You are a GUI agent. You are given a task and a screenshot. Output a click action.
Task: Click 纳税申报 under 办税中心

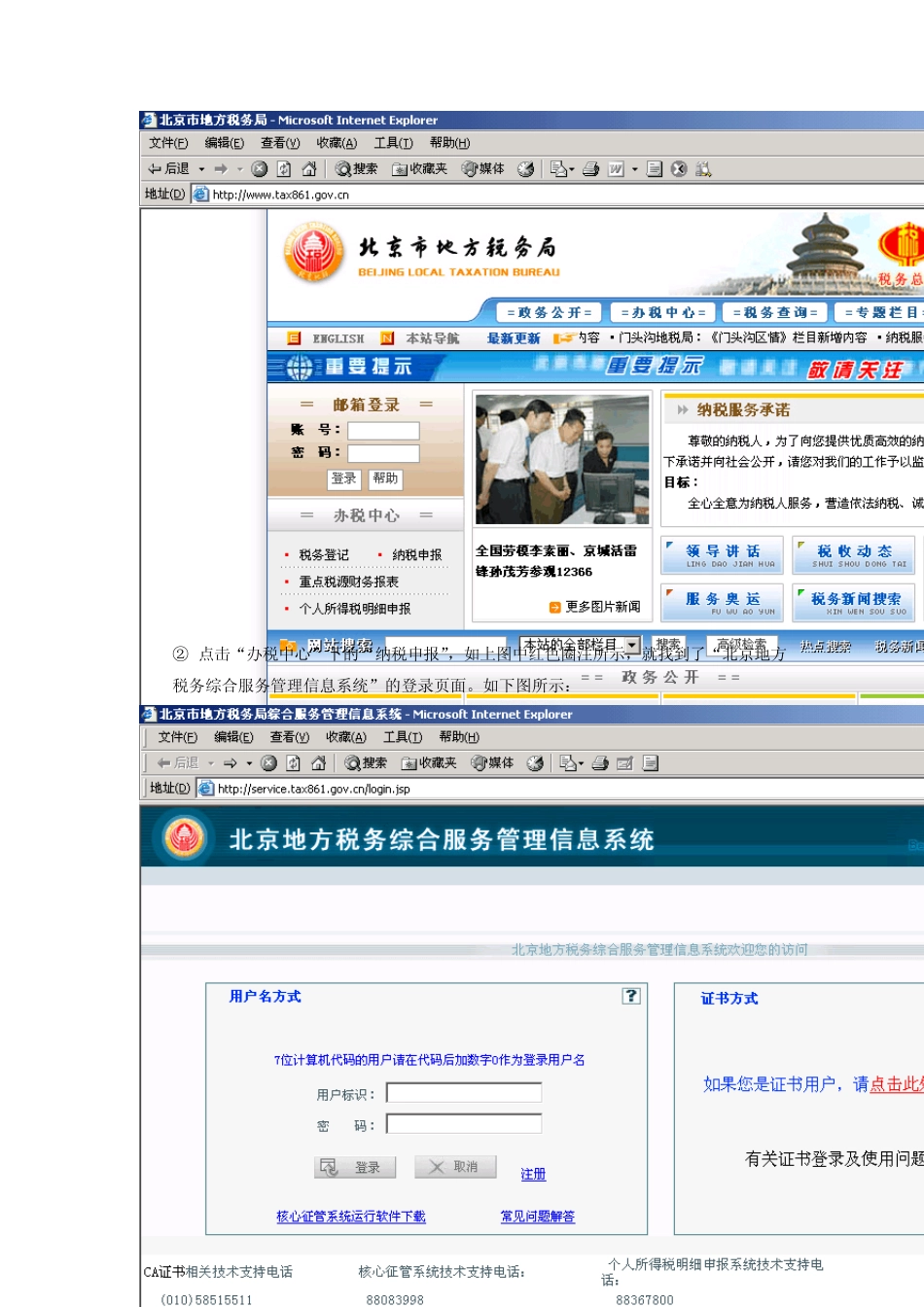(x=417, y=554)
